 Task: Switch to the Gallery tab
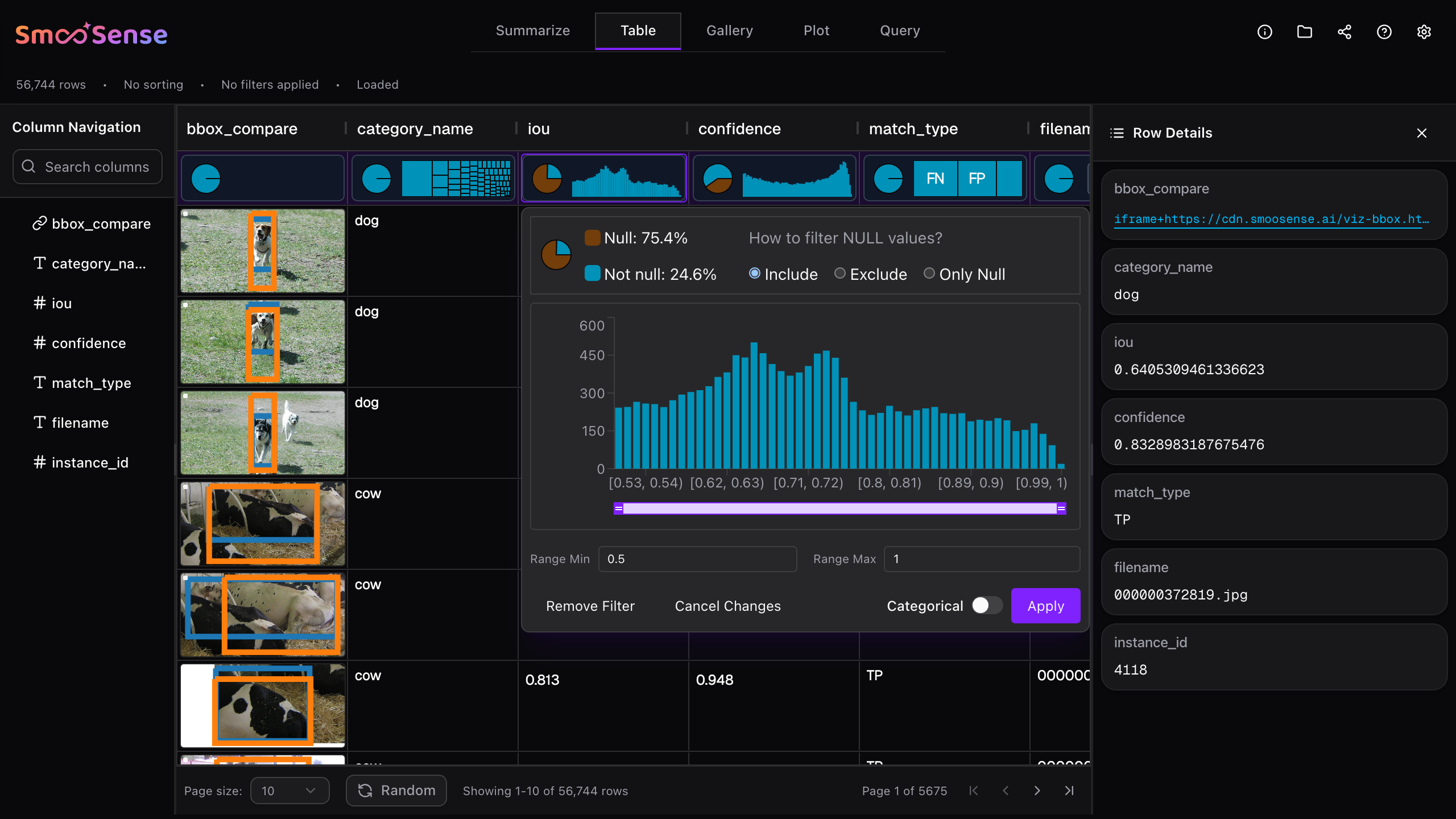click(x=729, y=31)
